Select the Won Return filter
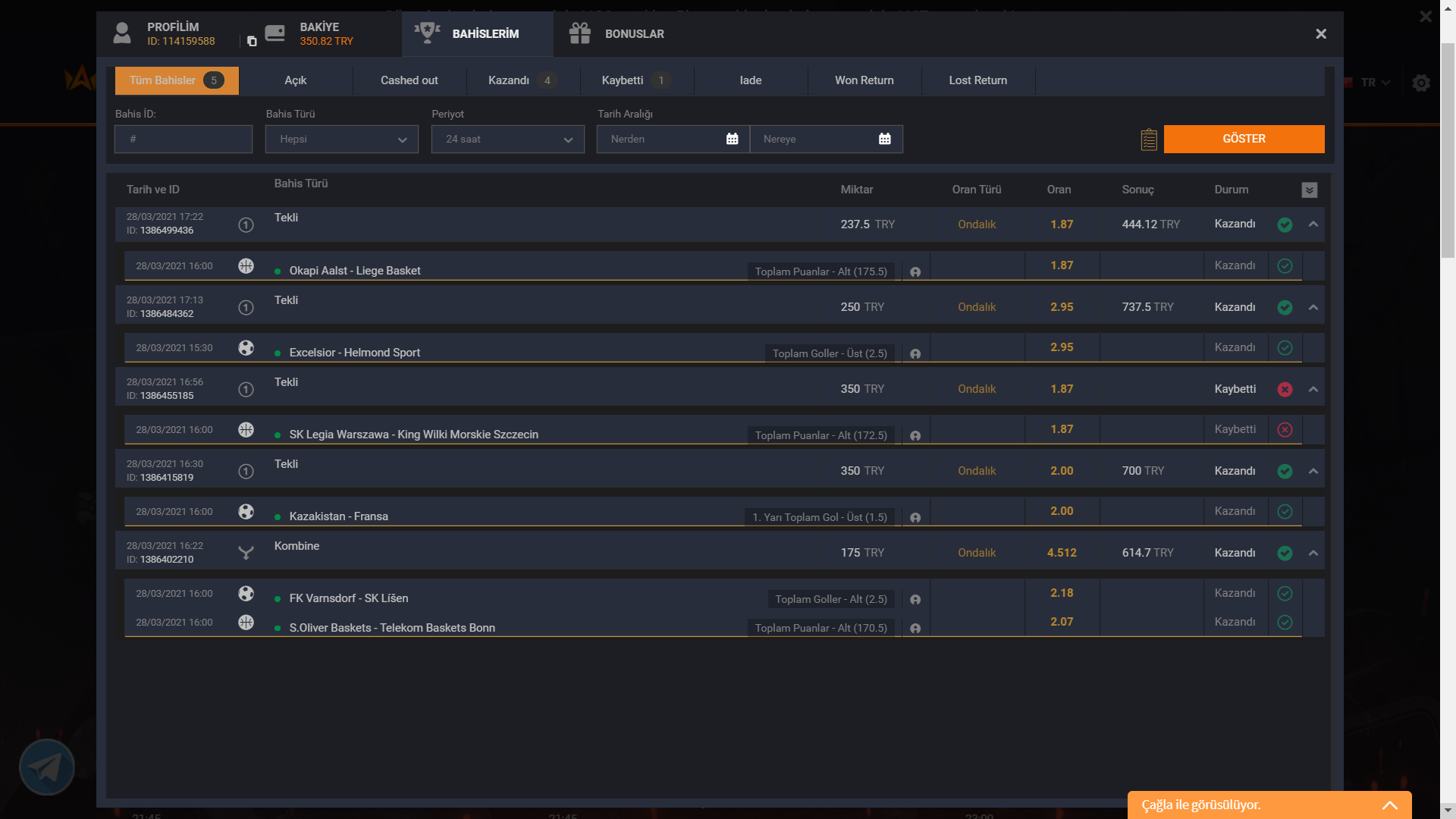 click(x=864, y=80)
